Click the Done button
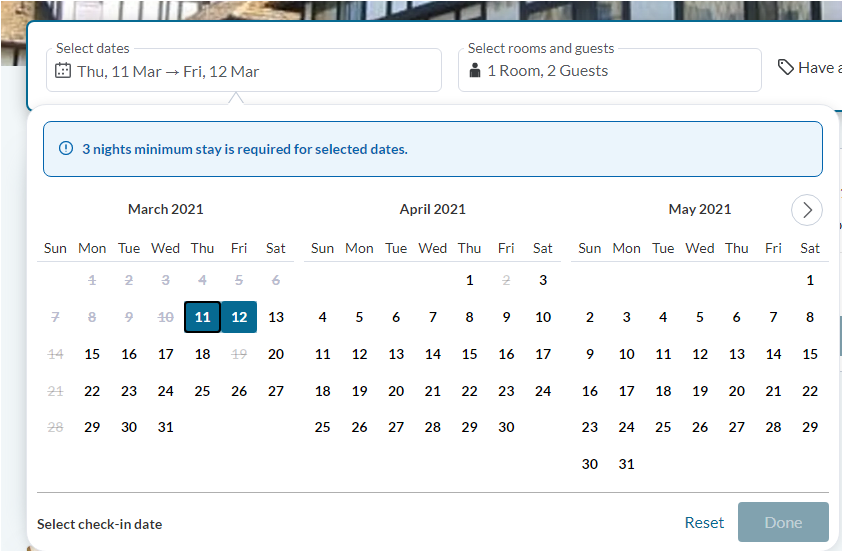Viewport: 842px width, 551px height. pyautogui.click(x=783, y=522)
